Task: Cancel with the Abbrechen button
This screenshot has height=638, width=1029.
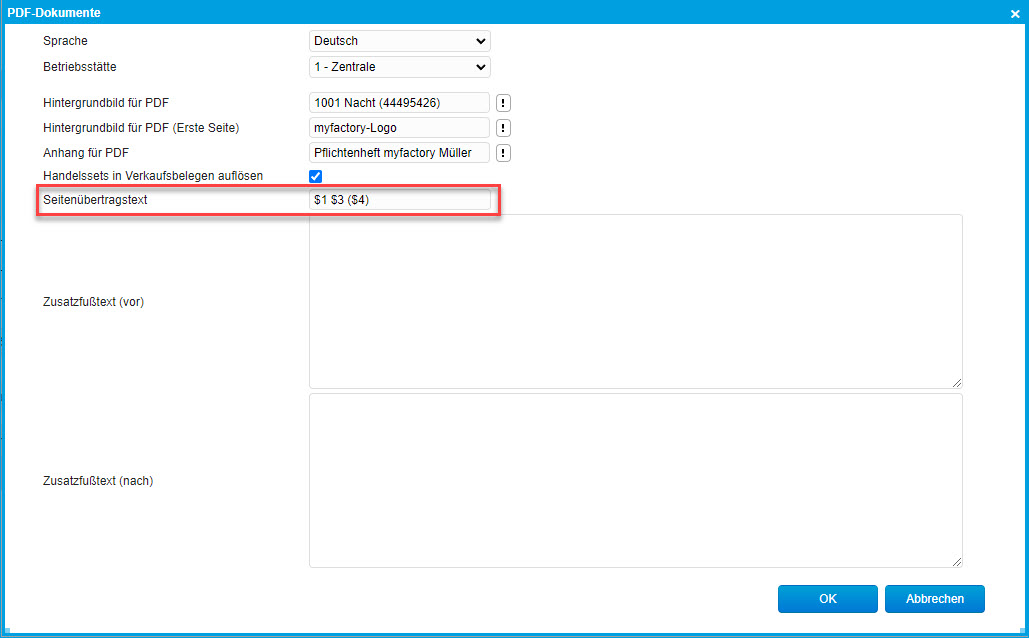Action: pyautogui.click(x=934, y=599)
